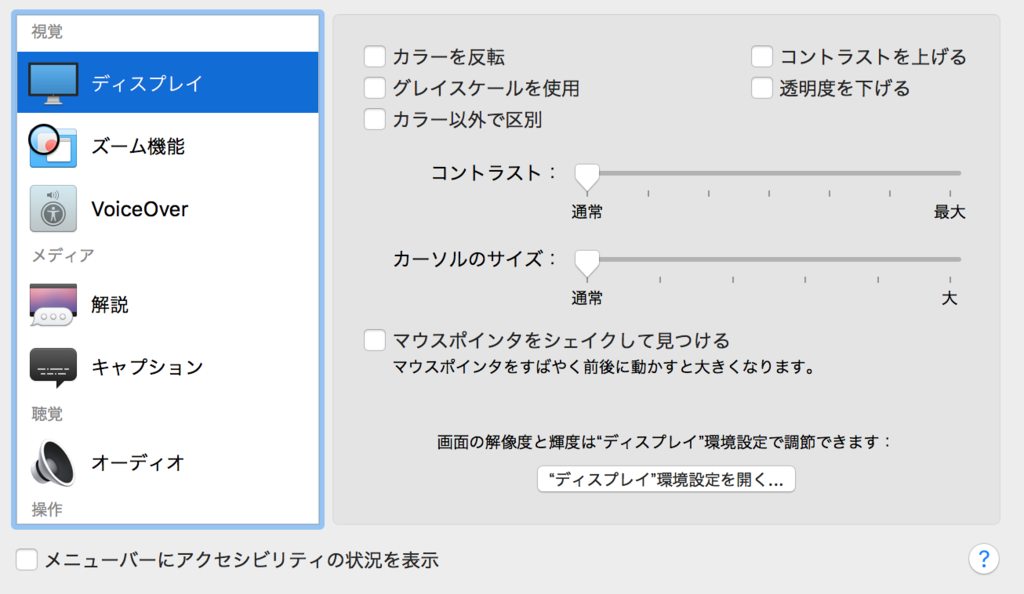
Task: Click the メディア section header
Action: pos(63,255)
